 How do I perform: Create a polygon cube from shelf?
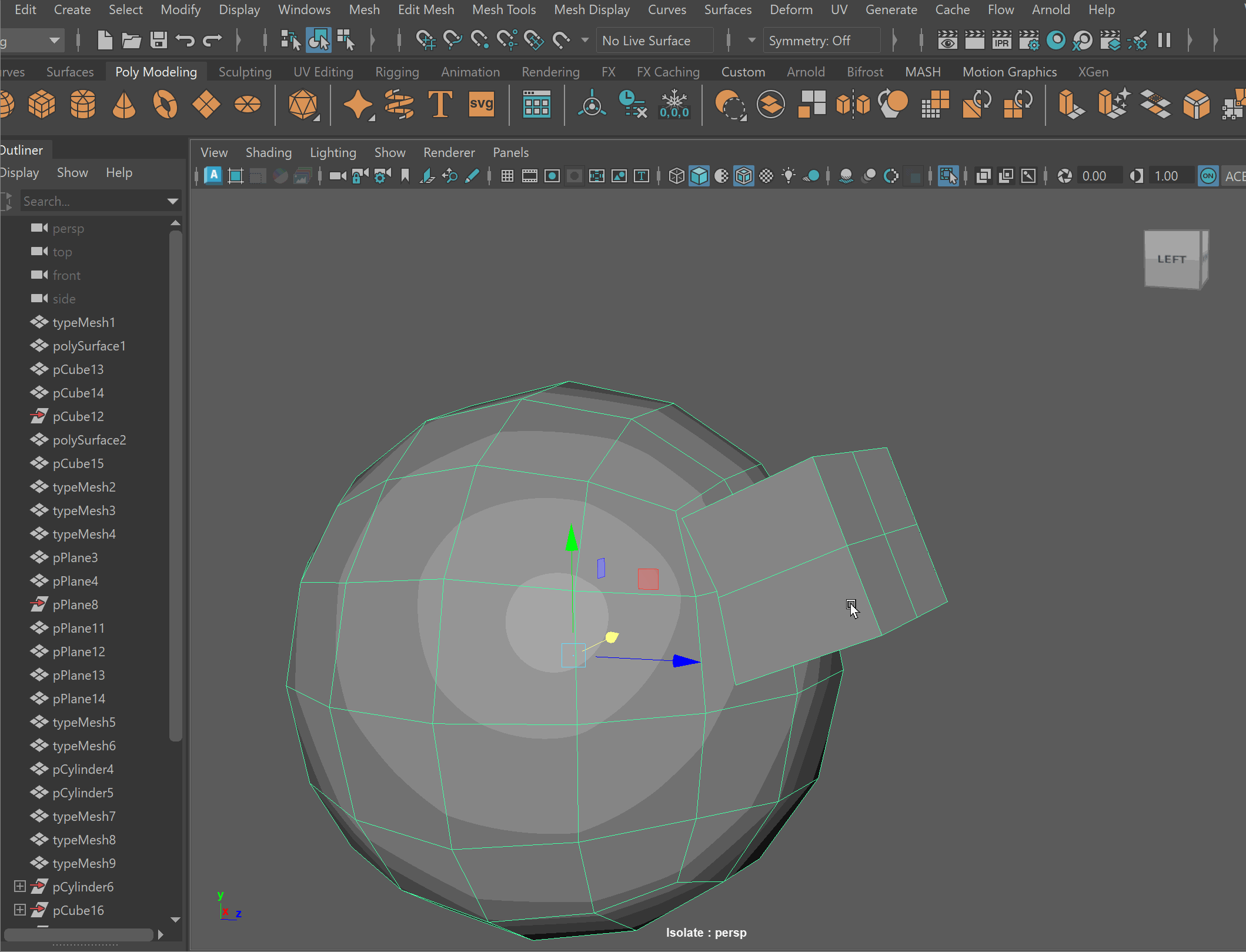pos(41,105)
